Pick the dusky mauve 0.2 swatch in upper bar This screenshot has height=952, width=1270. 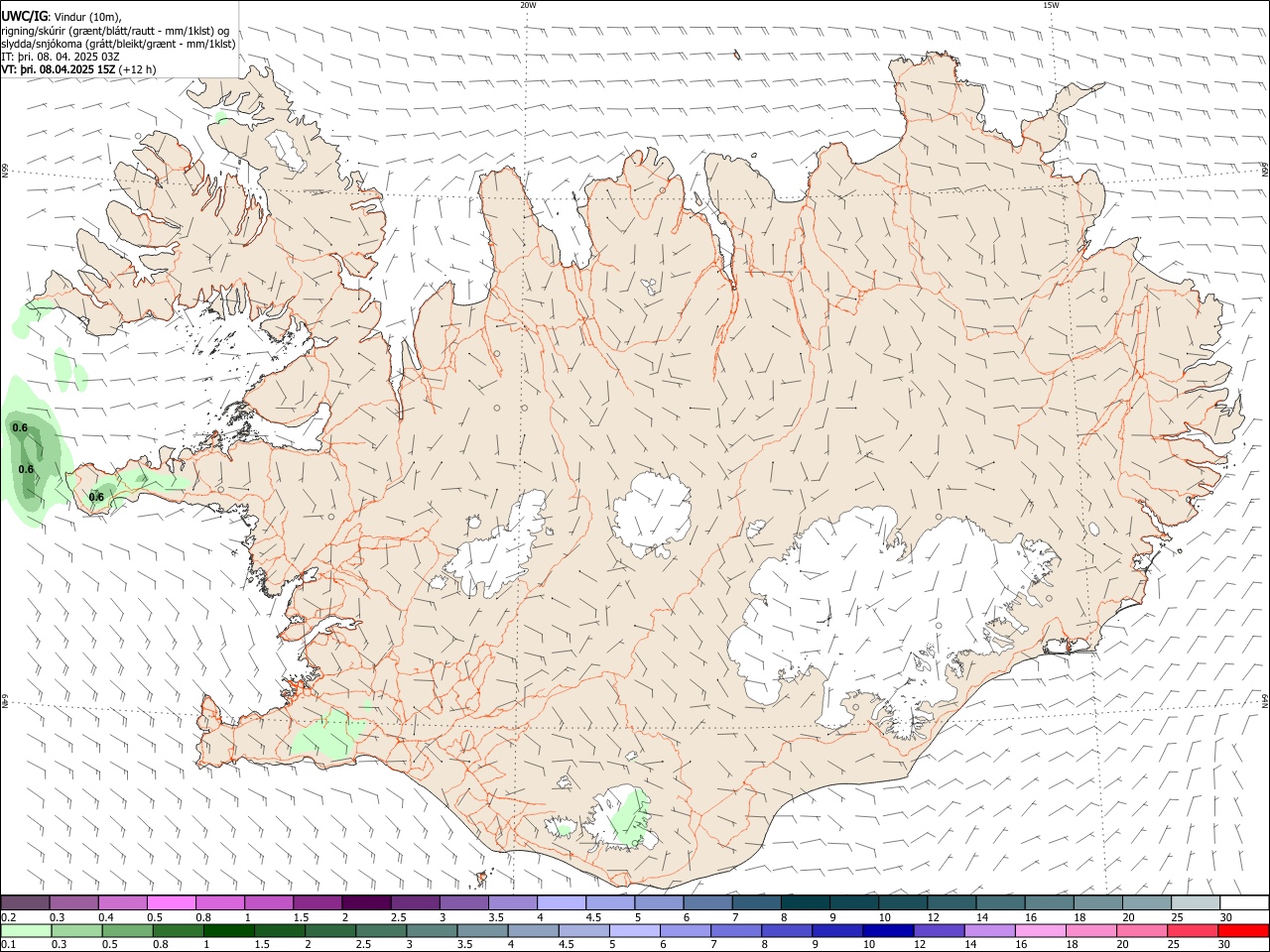tap(26, 902)
